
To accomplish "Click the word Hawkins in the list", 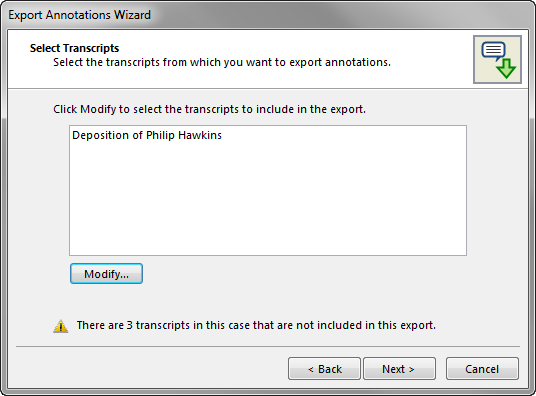I will [x=200, y=135].
